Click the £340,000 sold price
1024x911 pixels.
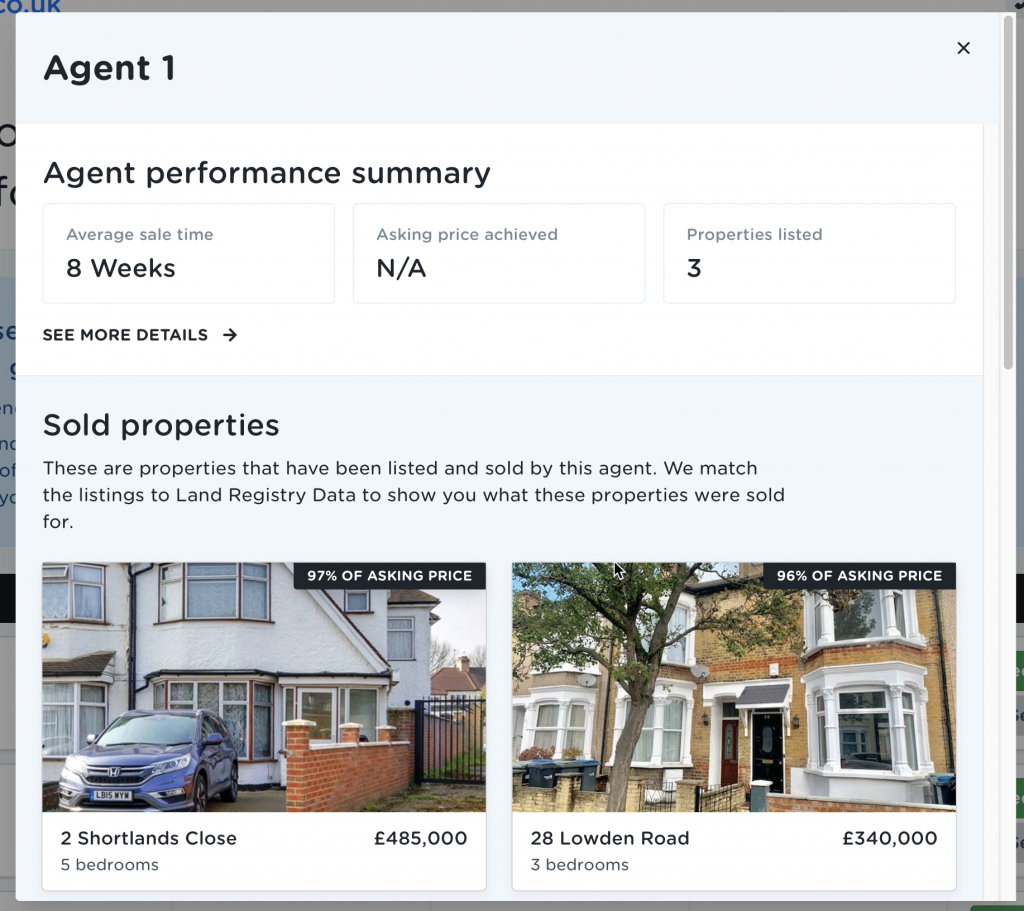pyautogui.click(x=889, y=838)
